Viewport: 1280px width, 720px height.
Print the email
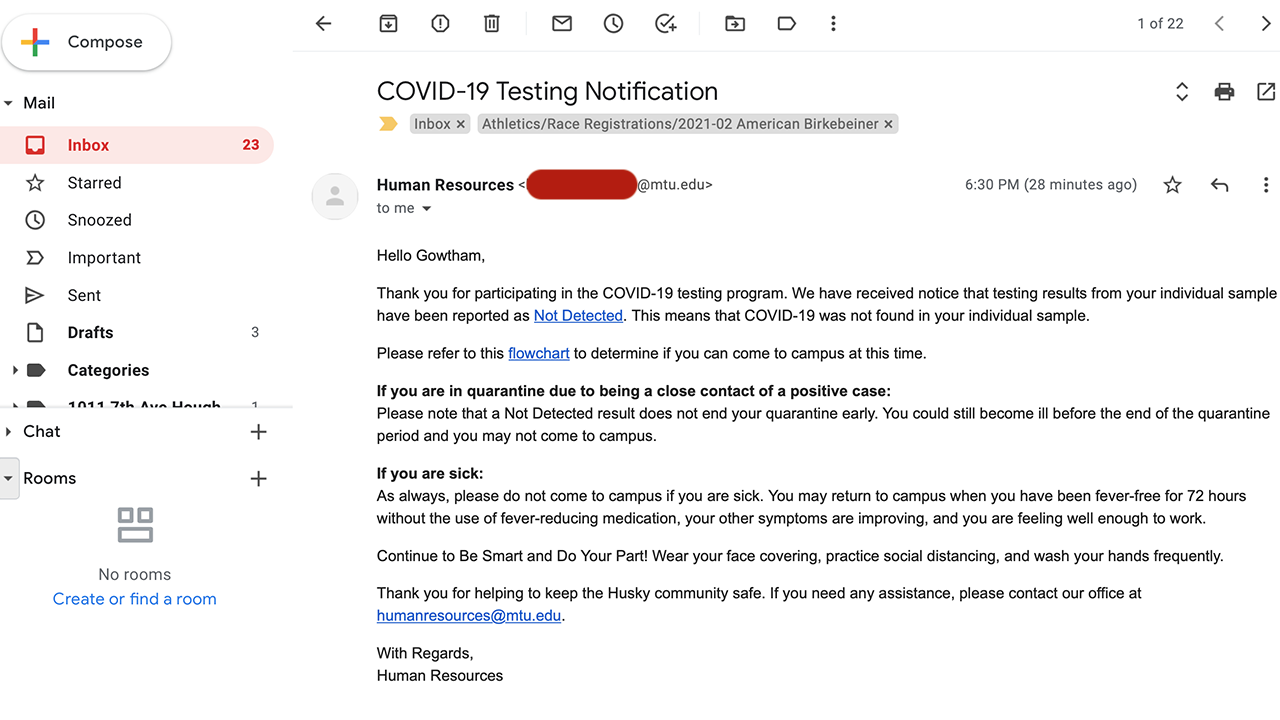[x=1224, y=92]
